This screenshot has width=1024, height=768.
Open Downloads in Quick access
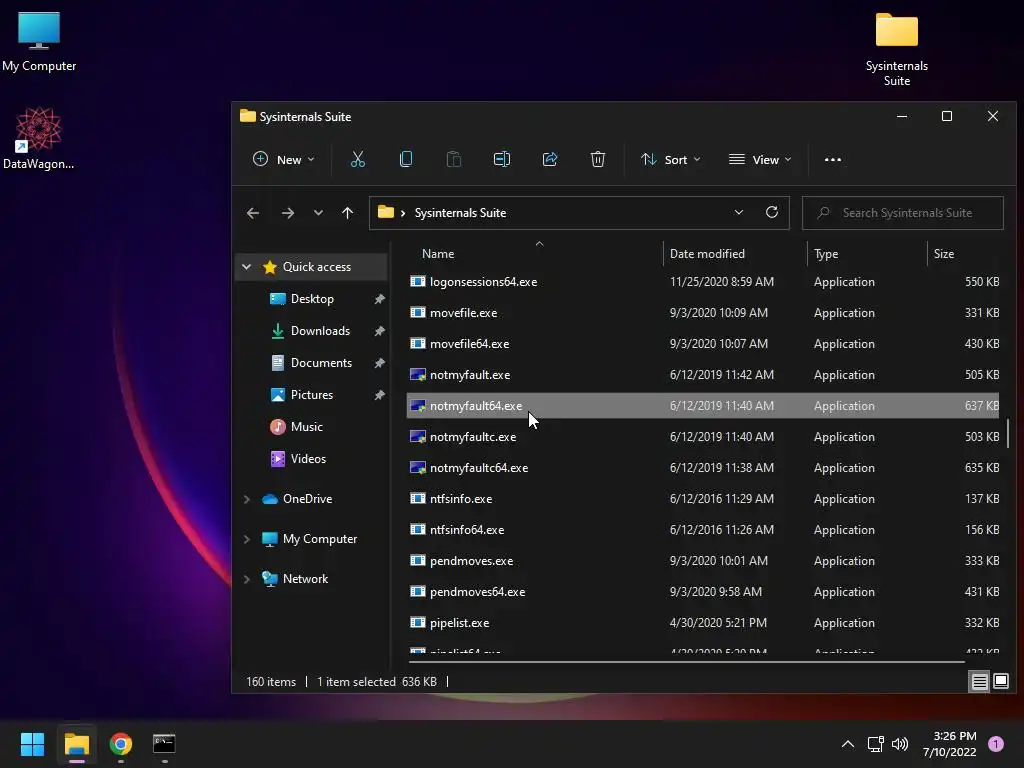(320, 330)
